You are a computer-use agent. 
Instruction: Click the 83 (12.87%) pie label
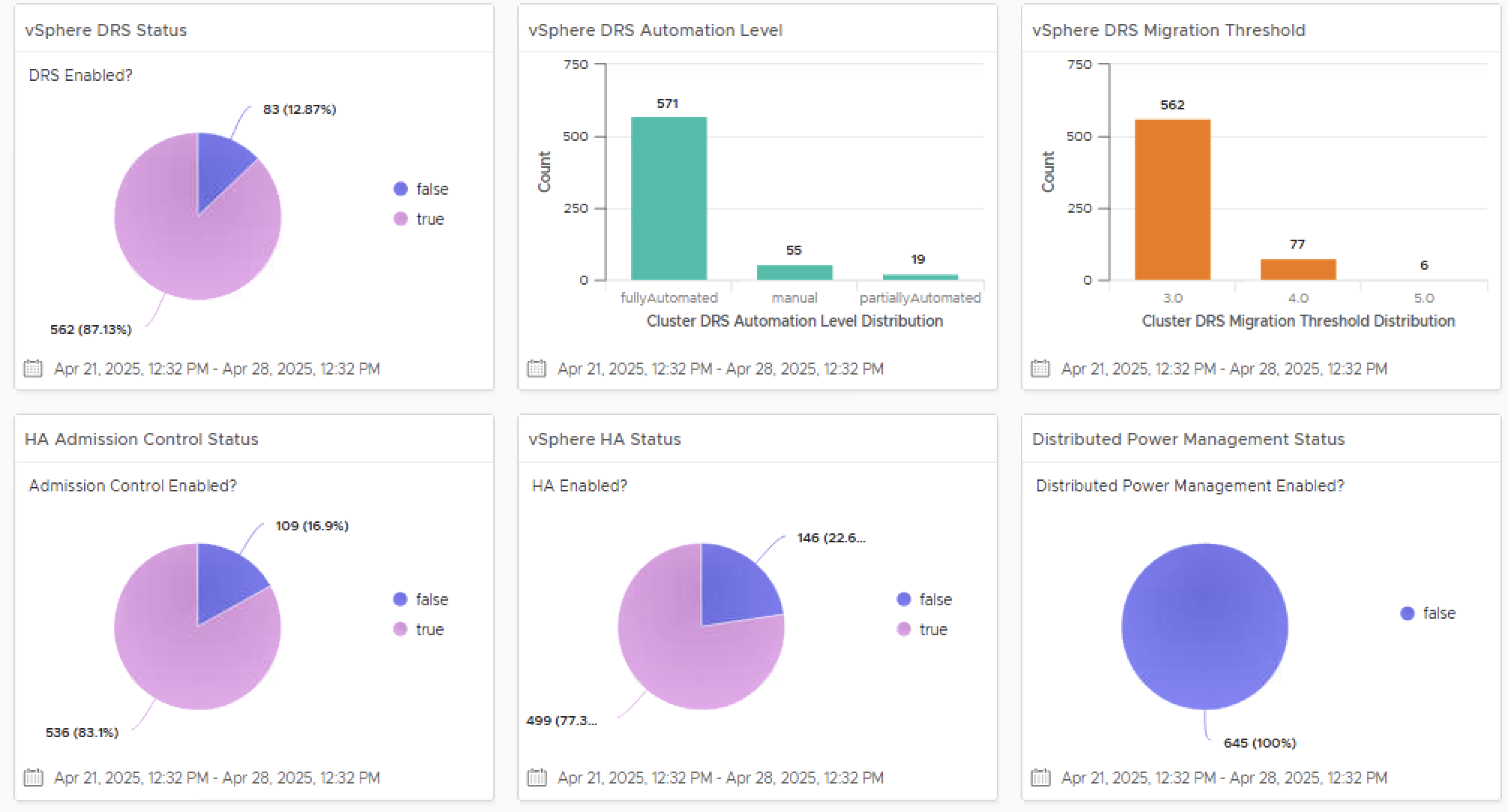pyautogui.click(x=299, y=109)
